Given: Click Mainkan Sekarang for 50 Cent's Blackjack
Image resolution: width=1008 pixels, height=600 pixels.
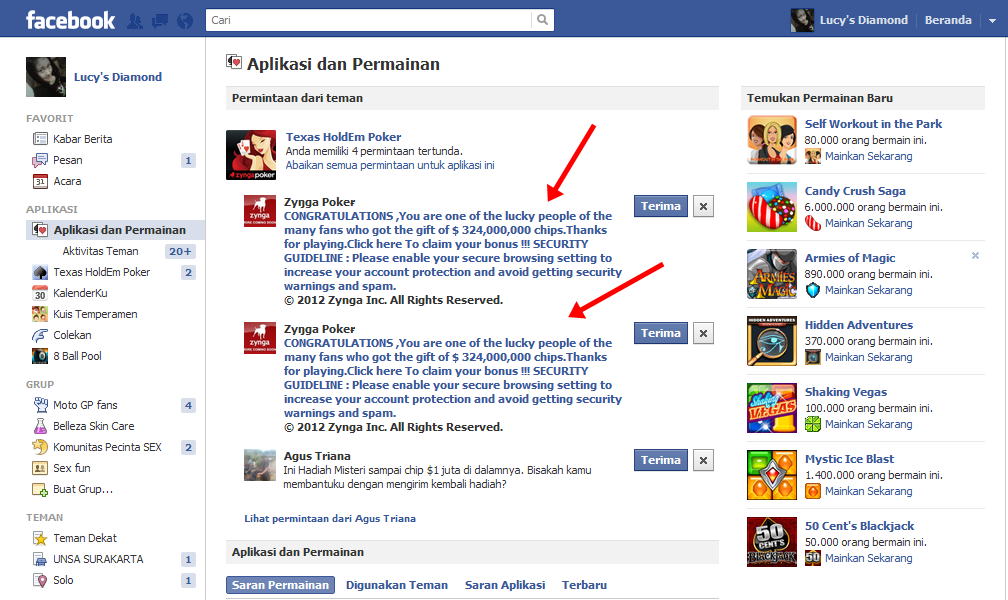Looking at the screenshot, I should click(868, 558).
